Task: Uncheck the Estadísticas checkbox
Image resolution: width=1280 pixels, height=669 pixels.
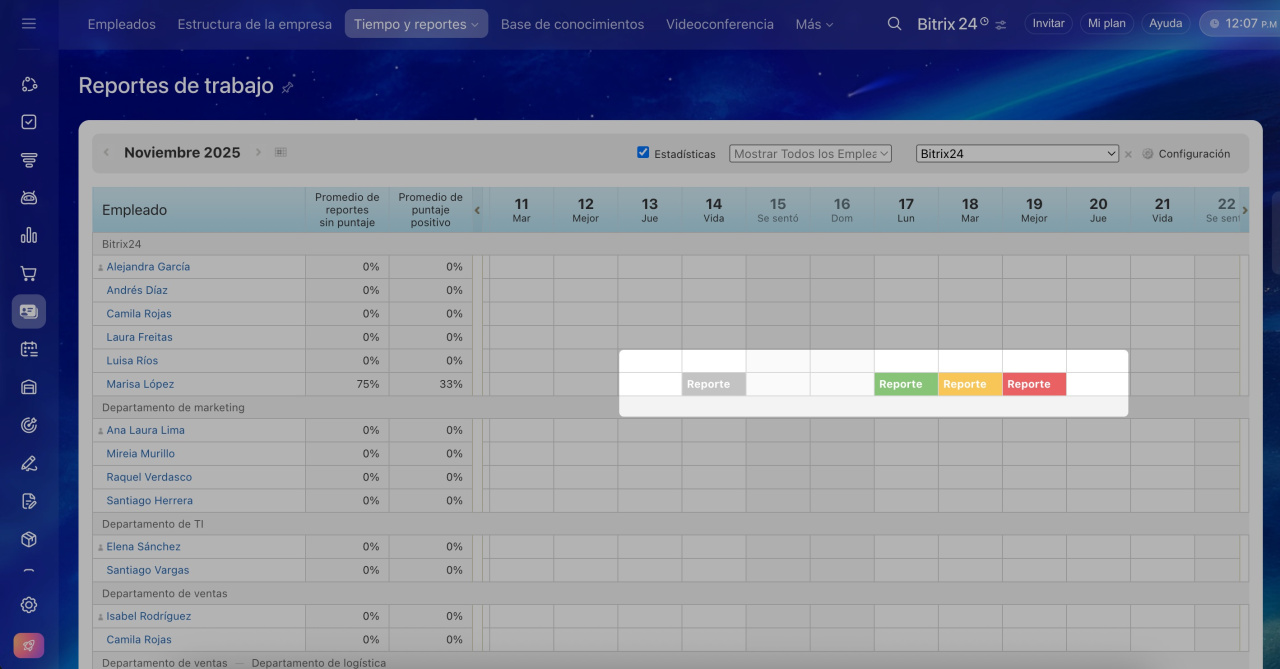Action: click(643, 153)
